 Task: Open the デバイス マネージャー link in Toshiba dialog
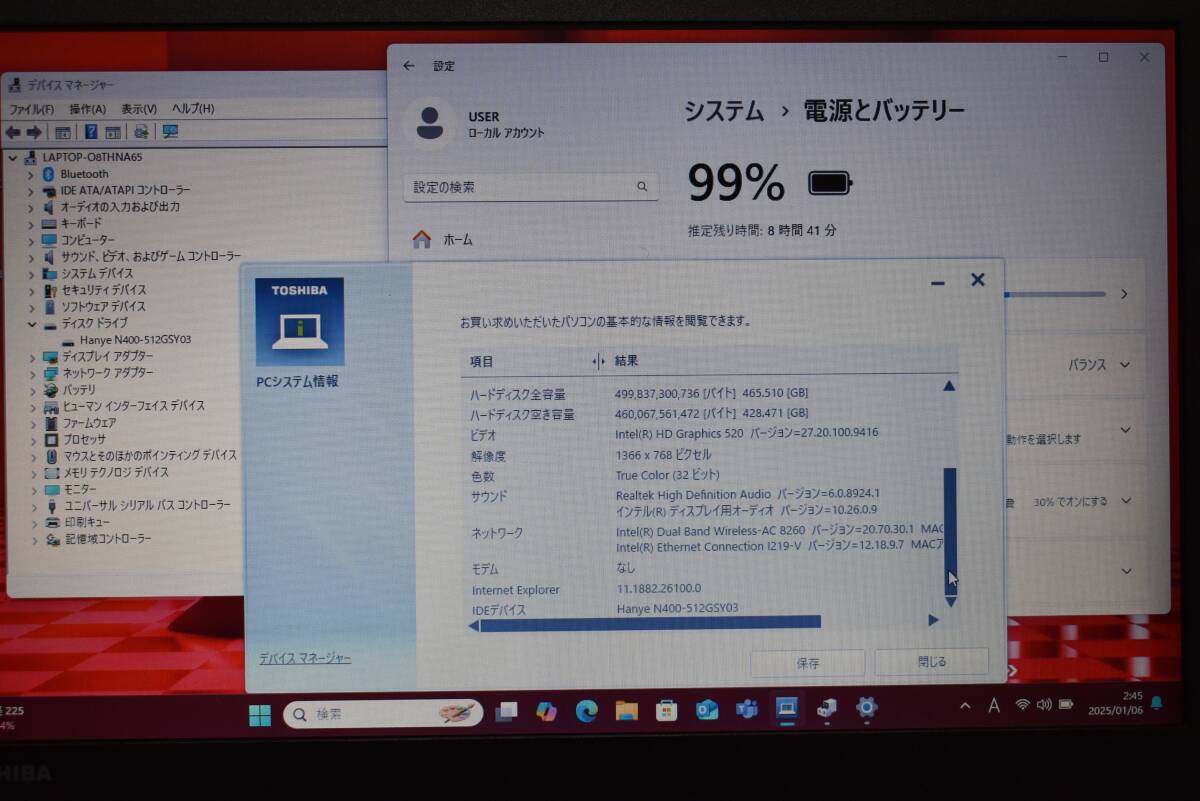click(x=305, y=659)
